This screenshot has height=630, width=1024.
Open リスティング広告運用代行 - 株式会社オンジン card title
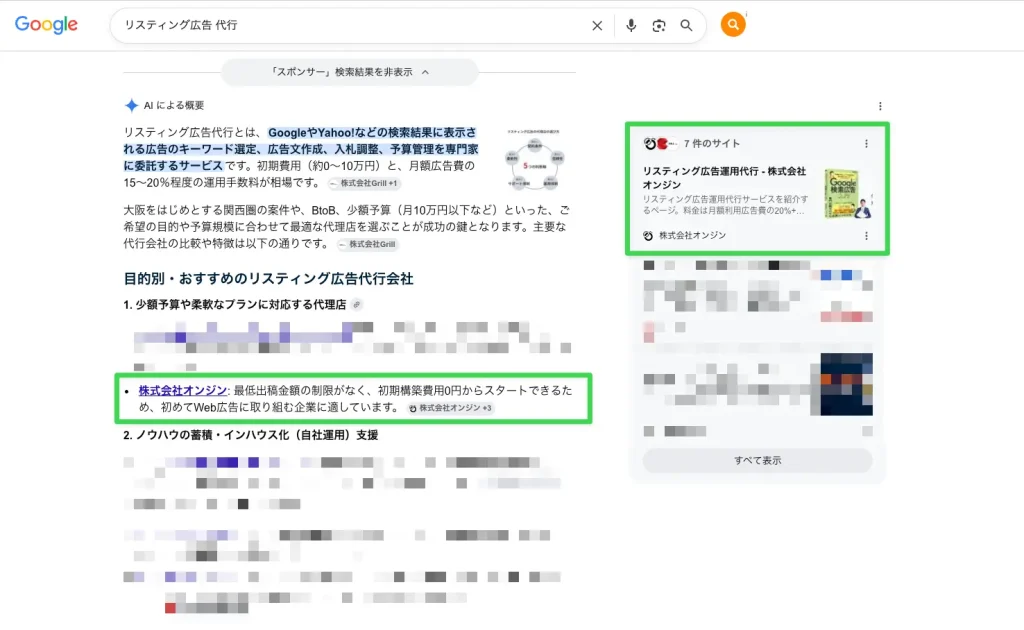coord(724,178)
